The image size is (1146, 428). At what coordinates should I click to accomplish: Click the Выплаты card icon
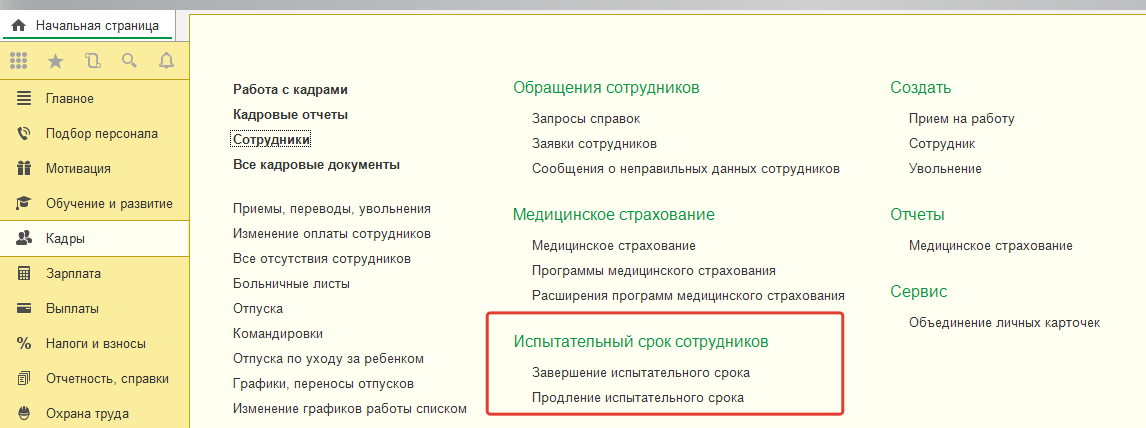click(x=24, y=308)
